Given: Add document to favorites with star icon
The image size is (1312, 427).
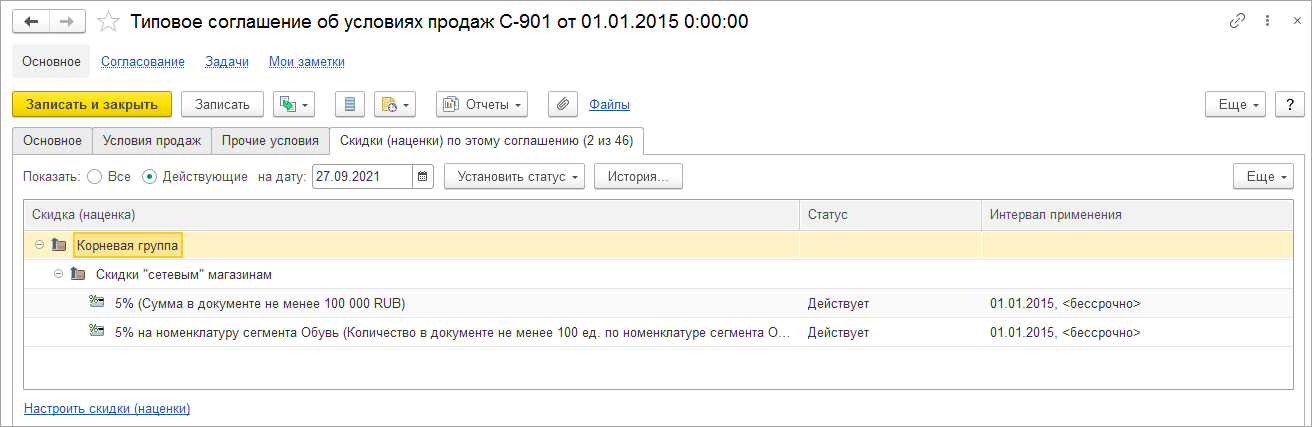Looking at the screenshot, I should [108, 21].
